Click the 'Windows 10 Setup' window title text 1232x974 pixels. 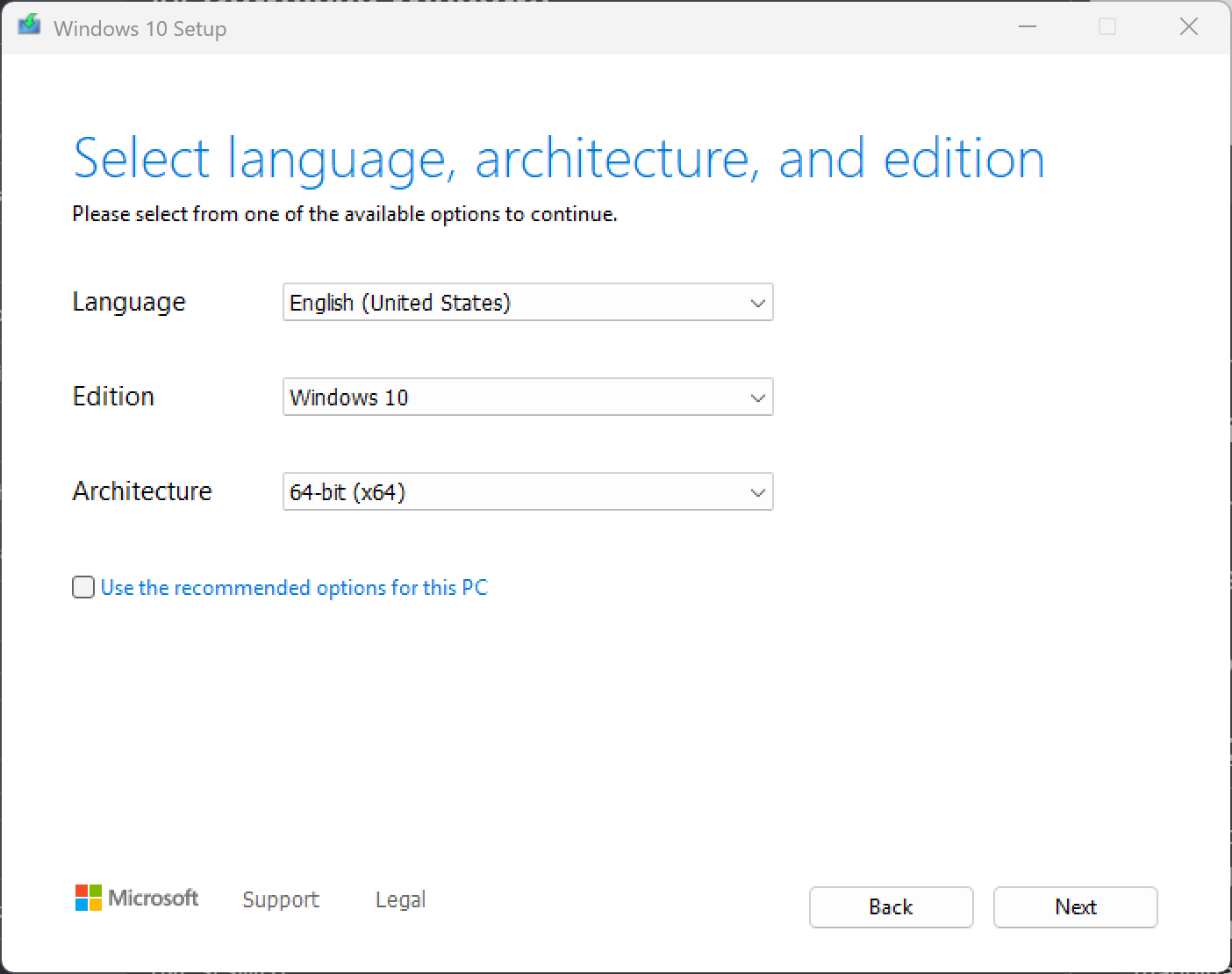click(140, 29)
